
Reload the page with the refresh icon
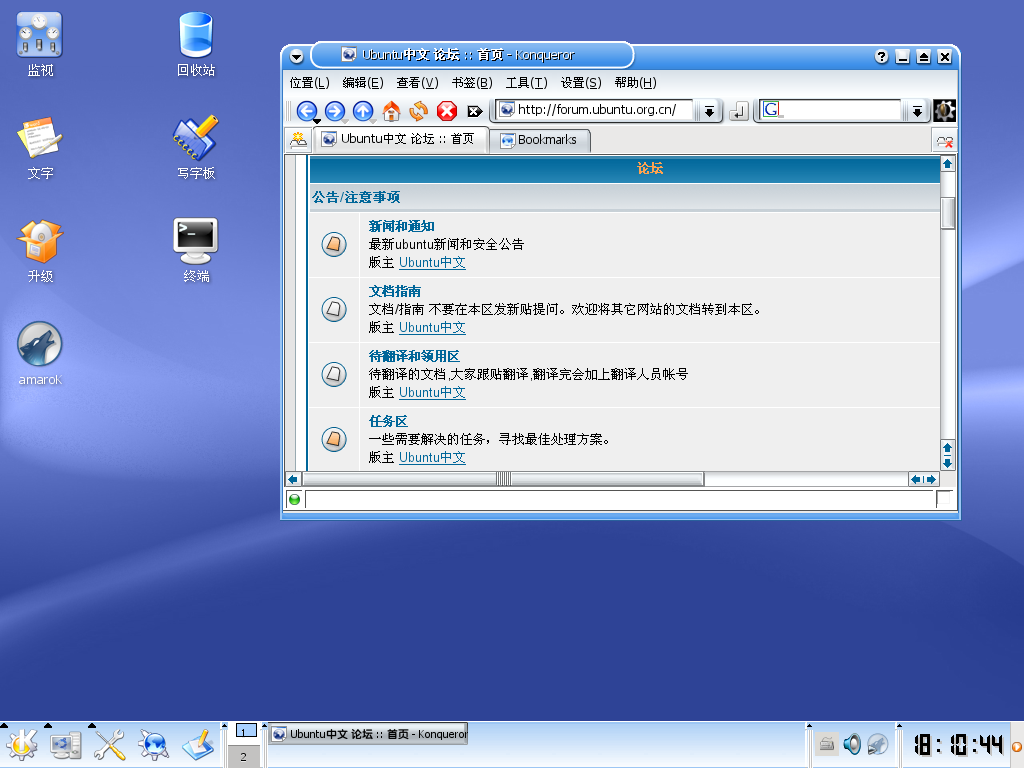pos(419,110)
